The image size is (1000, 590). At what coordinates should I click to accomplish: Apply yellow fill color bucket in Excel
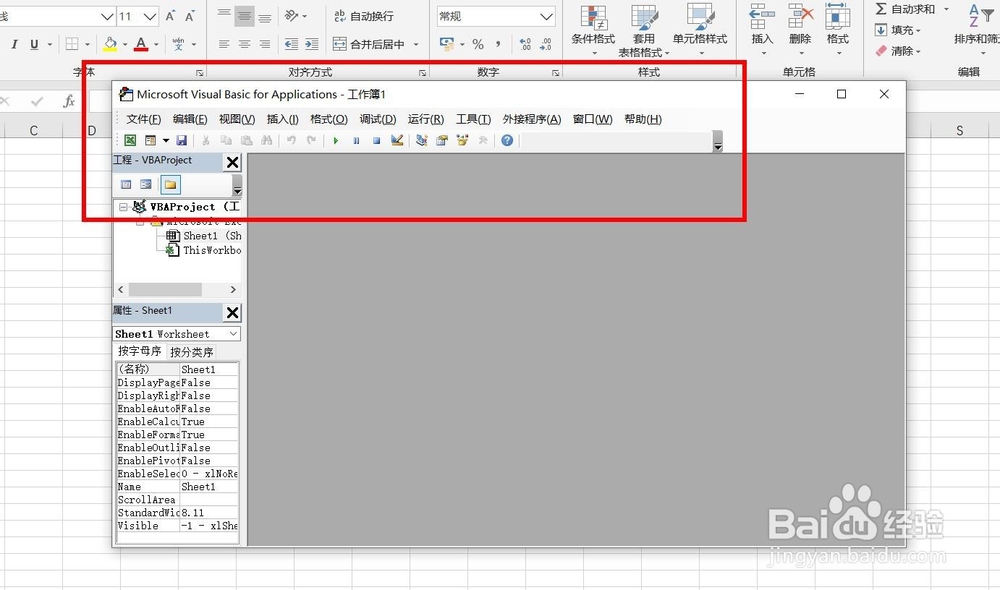[x=110, y=44]
